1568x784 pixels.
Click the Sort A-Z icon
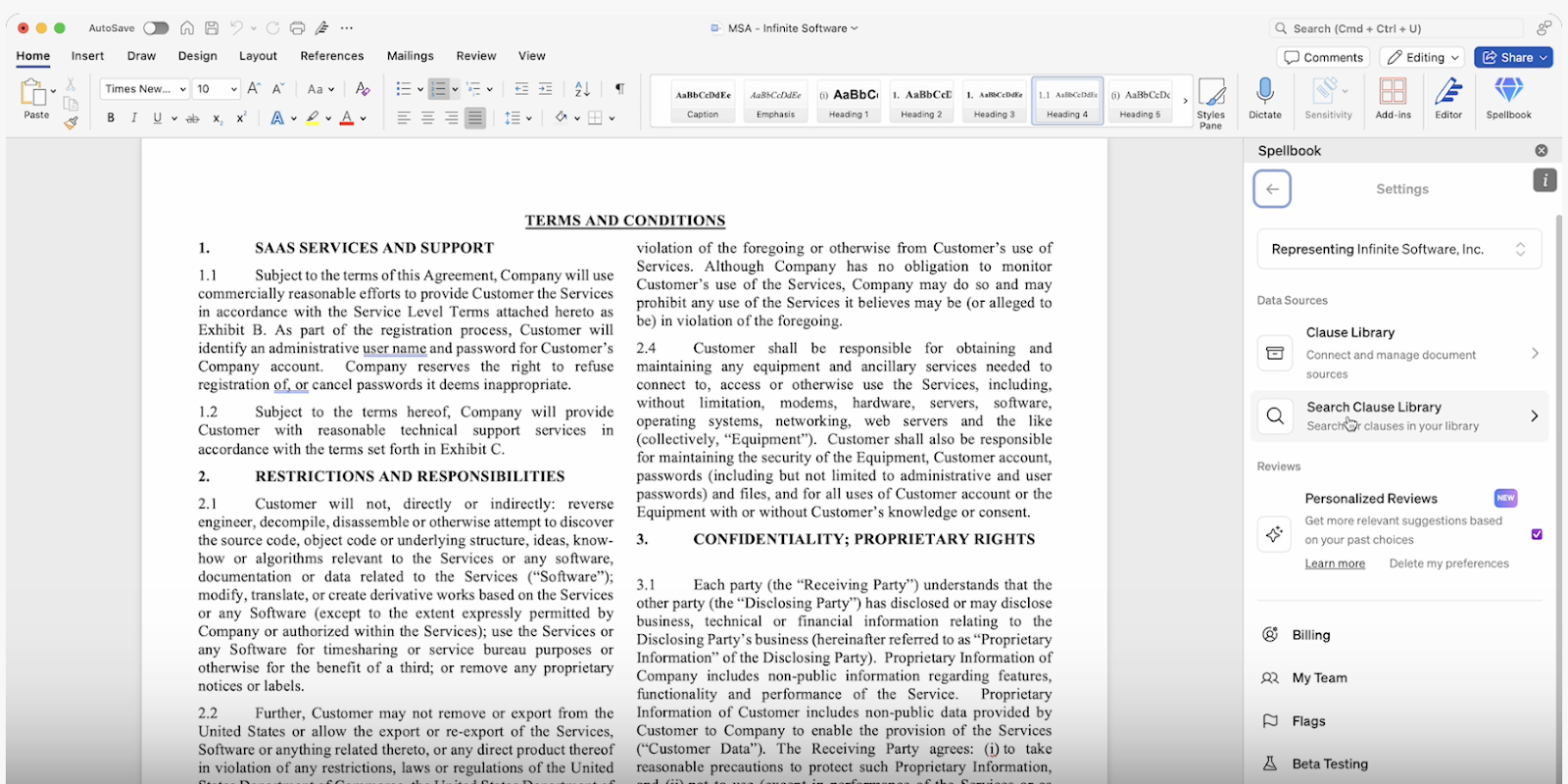tap(582, 88)
